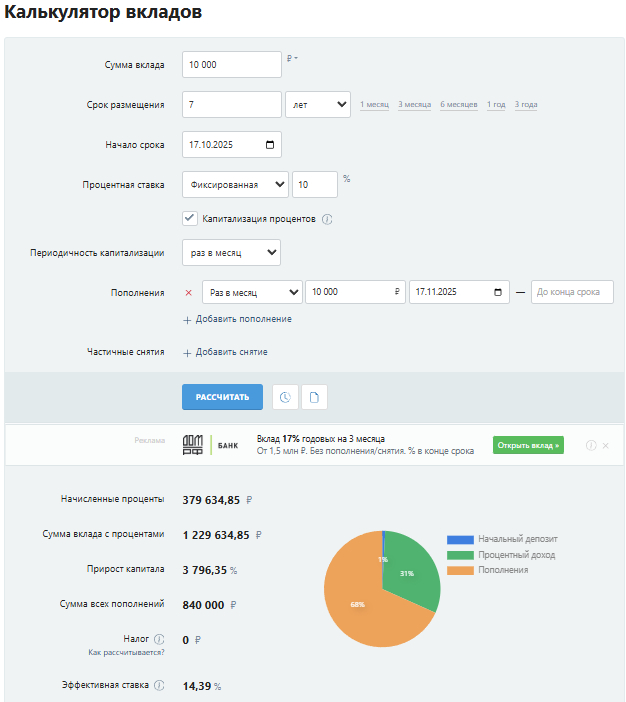Open the calendar picker in Начало срока
The height and width of the screenshot is (702, 626).
pos(270,145)
